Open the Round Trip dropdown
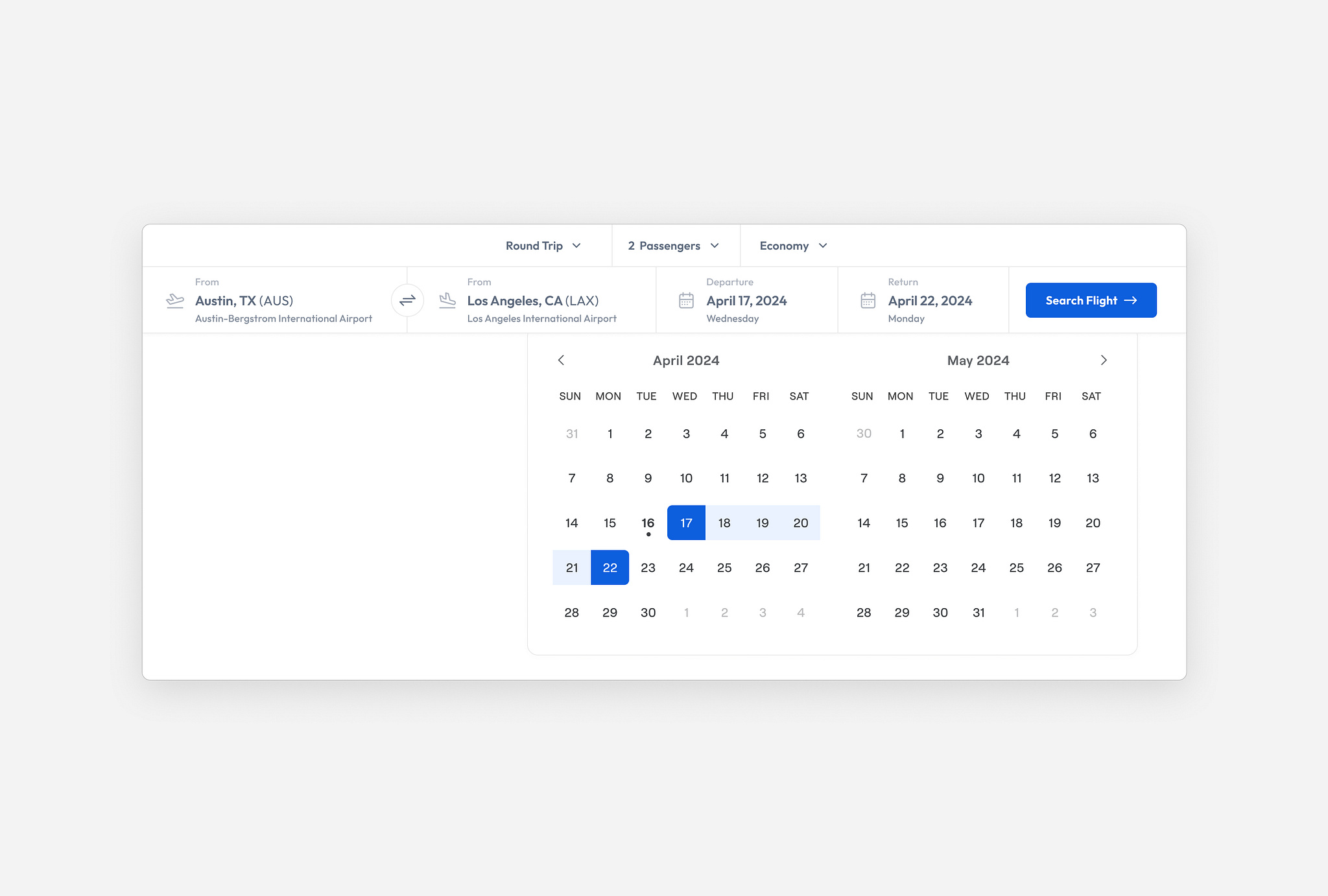Screen dimensions: 1328x896 pos(543,245)
